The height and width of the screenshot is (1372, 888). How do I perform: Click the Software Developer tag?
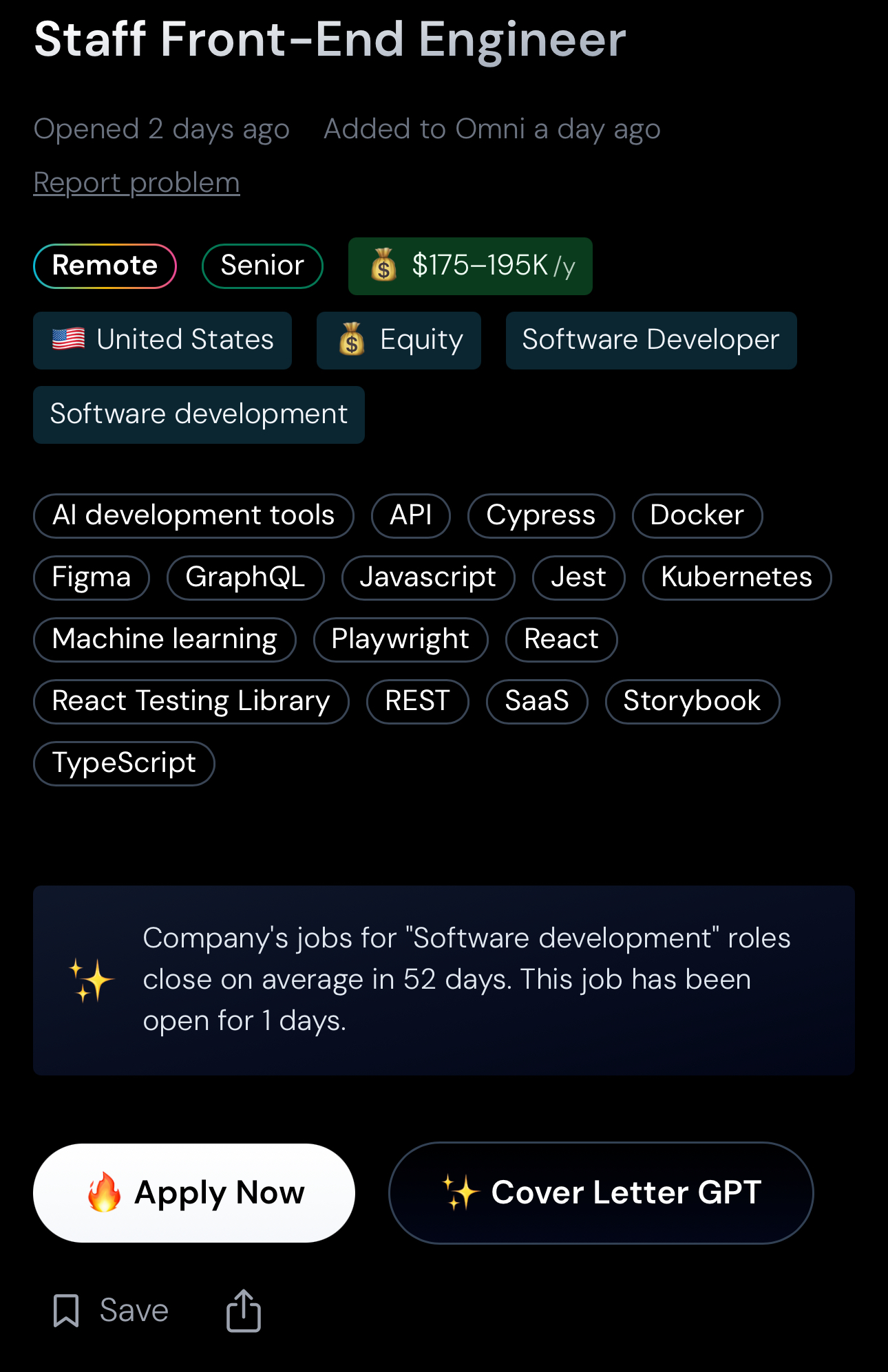(651, 340)
